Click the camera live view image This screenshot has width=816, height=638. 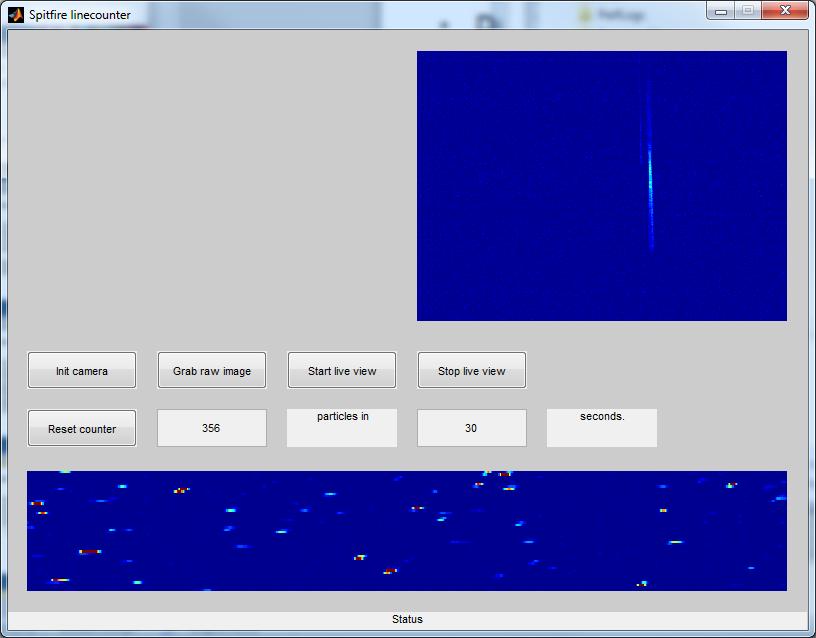[602, 186]
